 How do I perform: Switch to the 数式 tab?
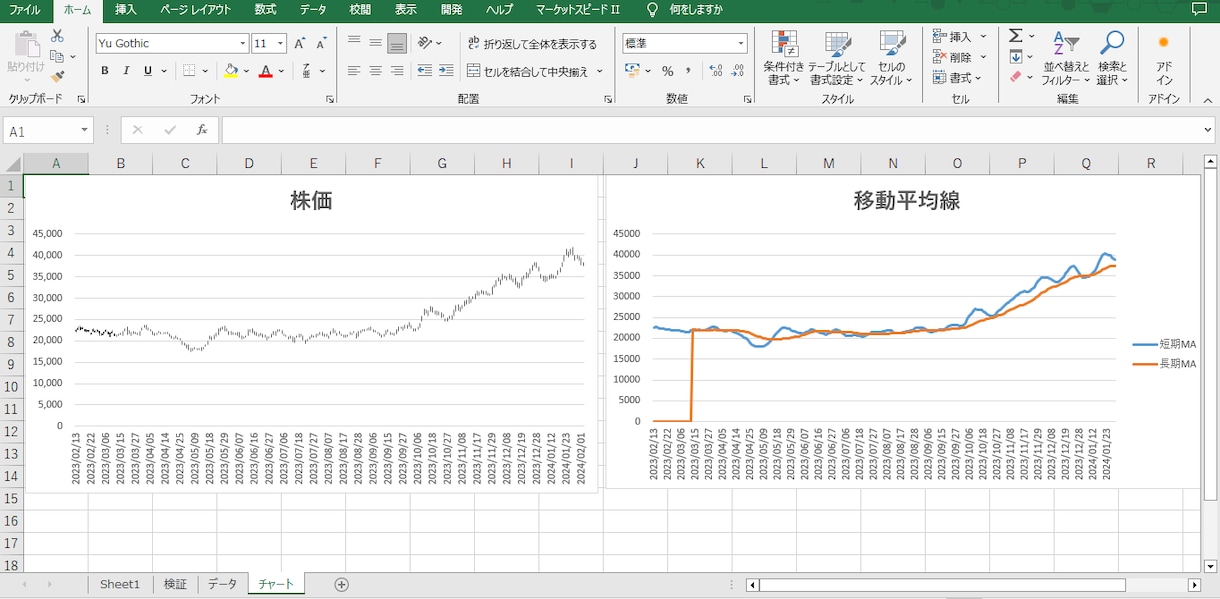coord(265,10)
